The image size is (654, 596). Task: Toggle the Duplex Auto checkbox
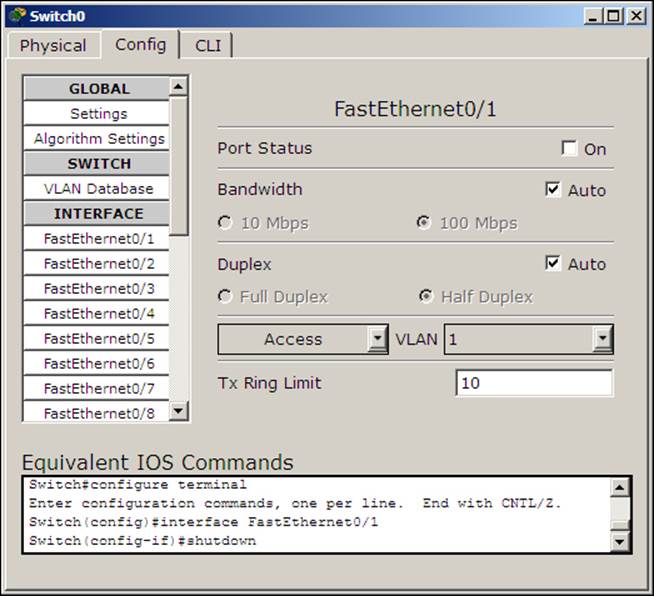click(x=553, y=263)
